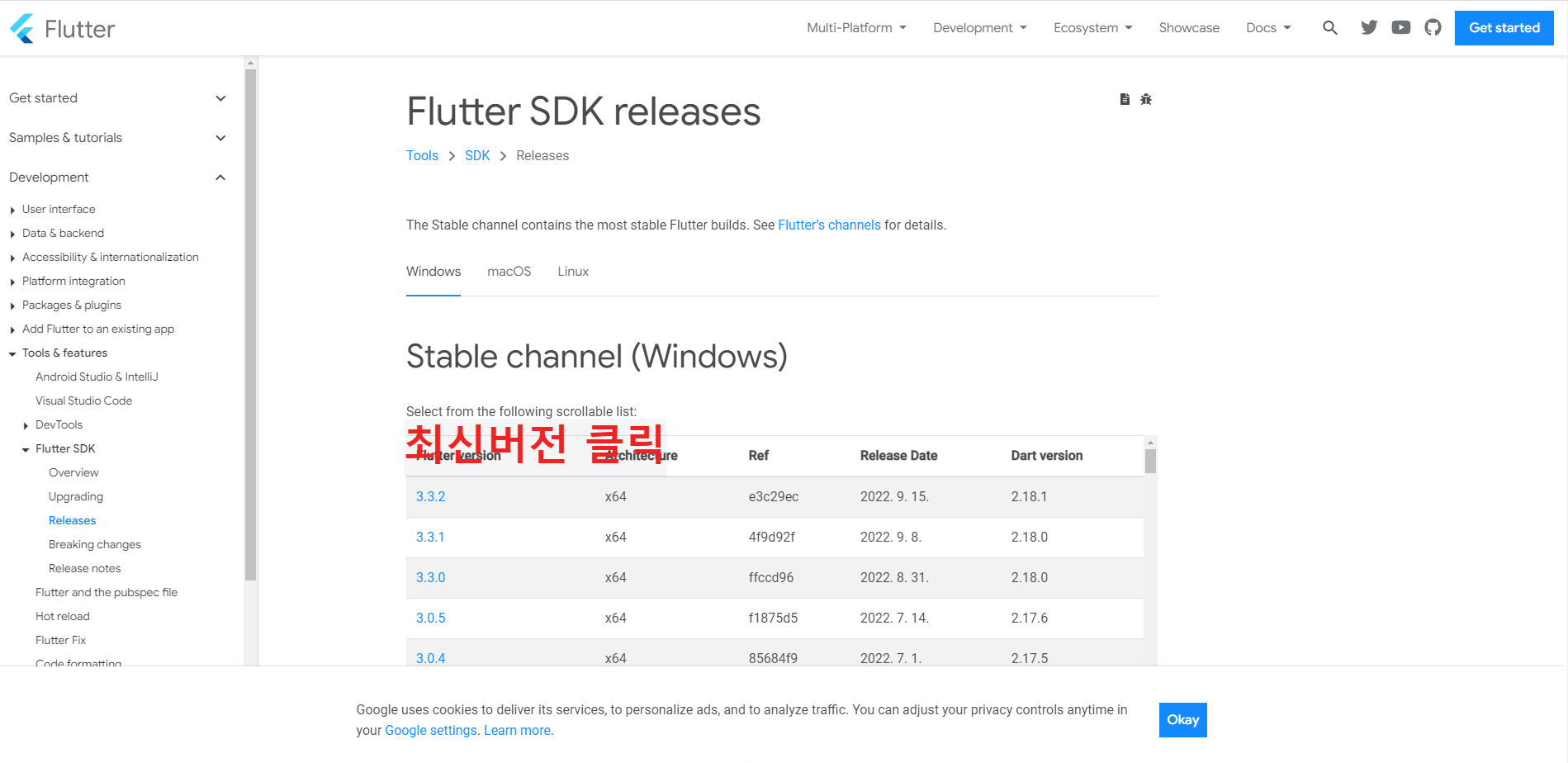This screenshot has width=1568, height=763.
Task: Click the 2022. 9. 15. release date
Action: point(894,496)
